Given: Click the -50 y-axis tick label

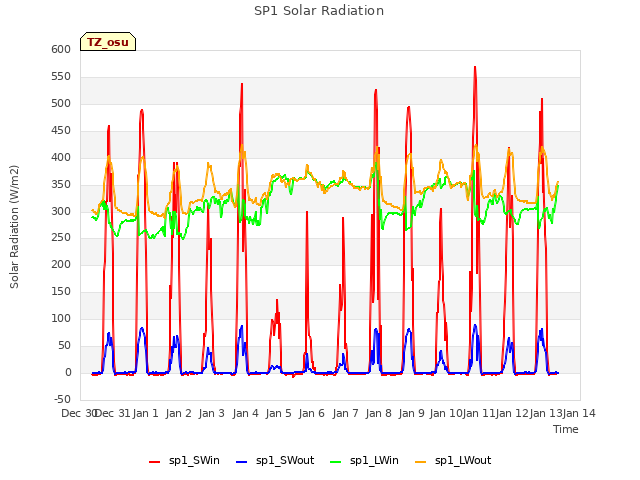Looking at the screenshot, I should tap(62, 399).
